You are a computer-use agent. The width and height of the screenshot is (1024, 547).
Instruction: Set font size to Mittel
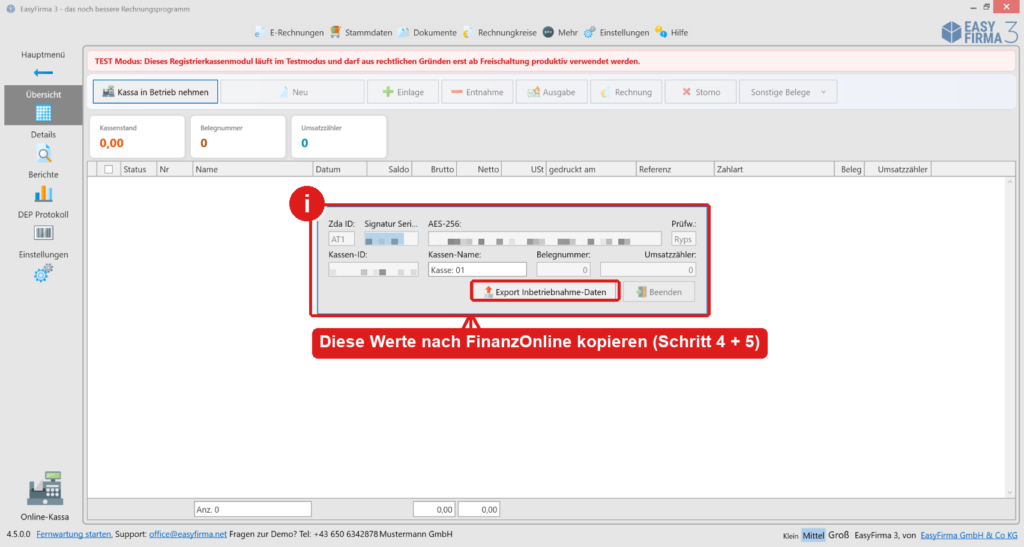pyautogui.click(x=813, y=535)
